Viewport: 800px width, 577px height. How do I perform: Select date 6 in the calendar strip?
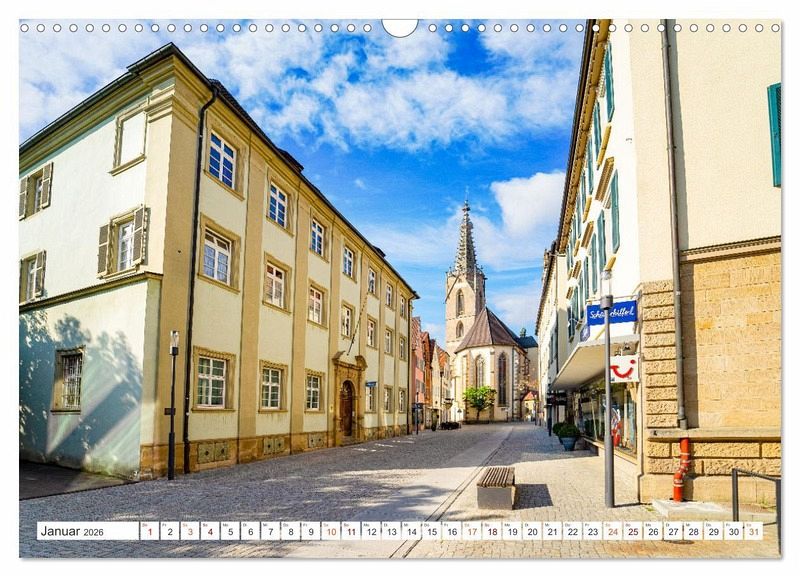251,531
